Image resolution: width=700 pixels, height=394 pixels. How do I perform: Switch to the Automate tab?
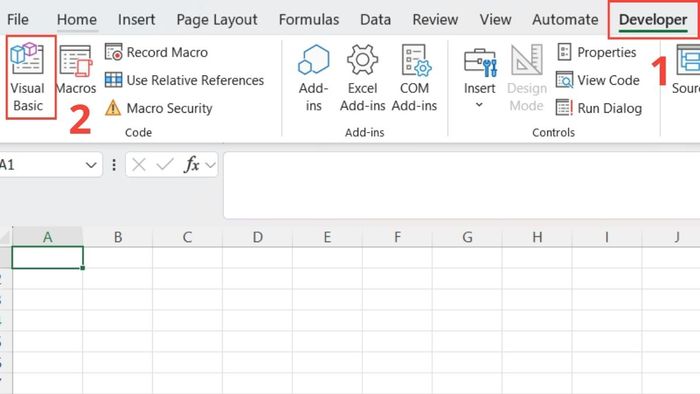(565, 20)
